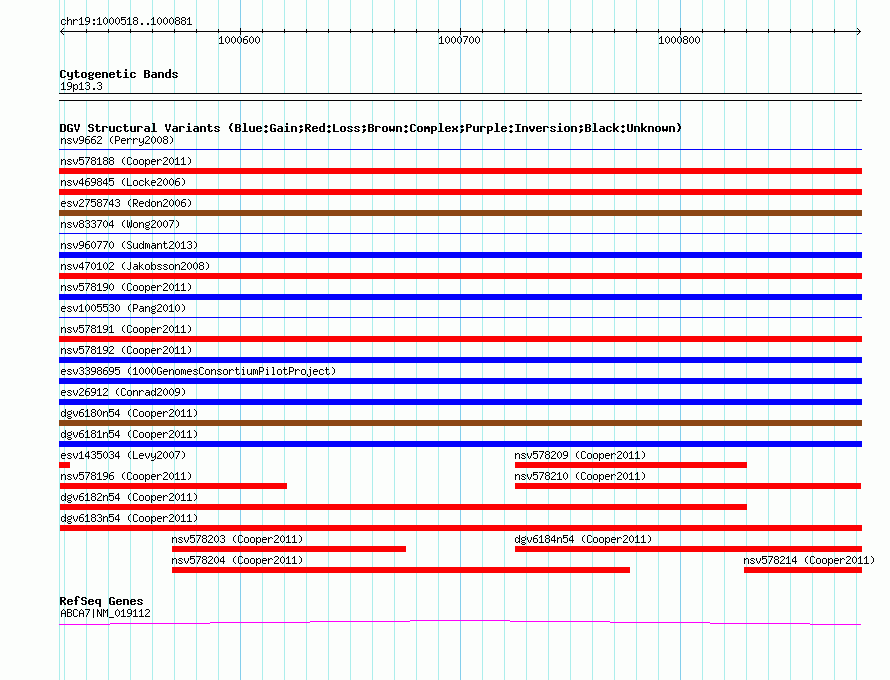Viewport: 890px width, 680px height.
Task: Click the 19p13.3 band label
Action: point(81,86)
